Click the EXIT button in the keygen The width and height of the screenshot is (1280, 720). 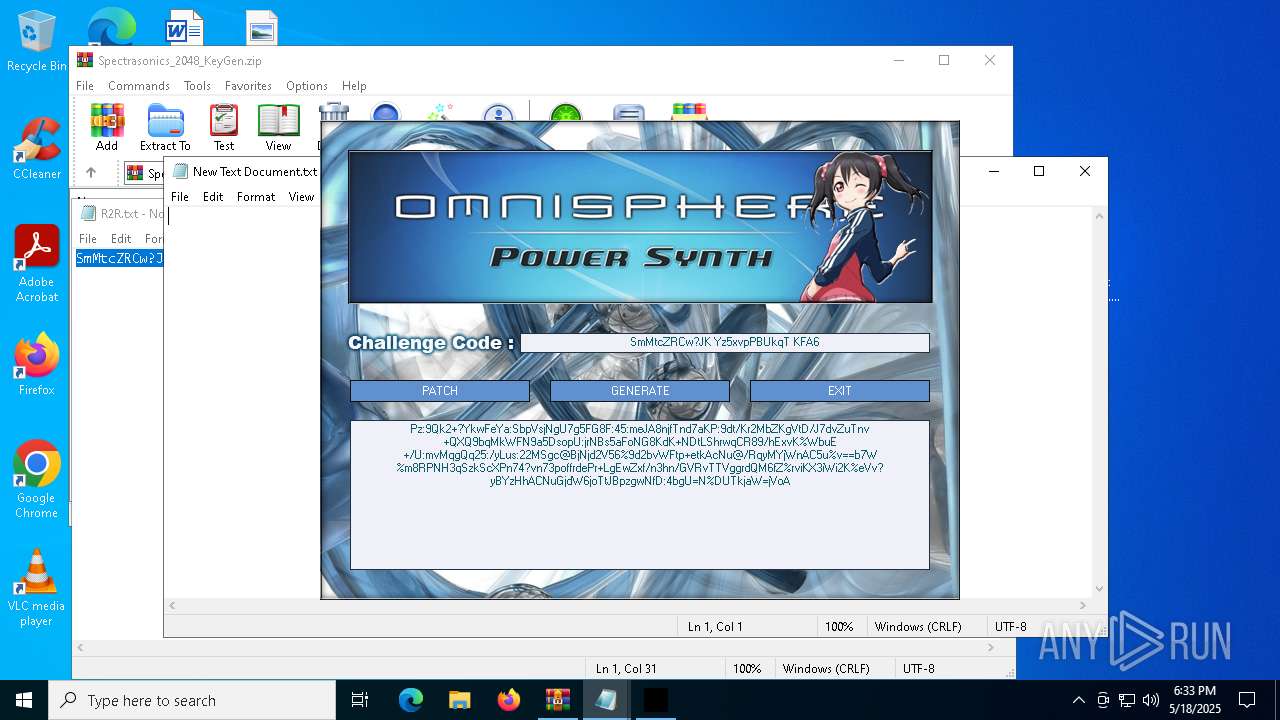point(840,391)
